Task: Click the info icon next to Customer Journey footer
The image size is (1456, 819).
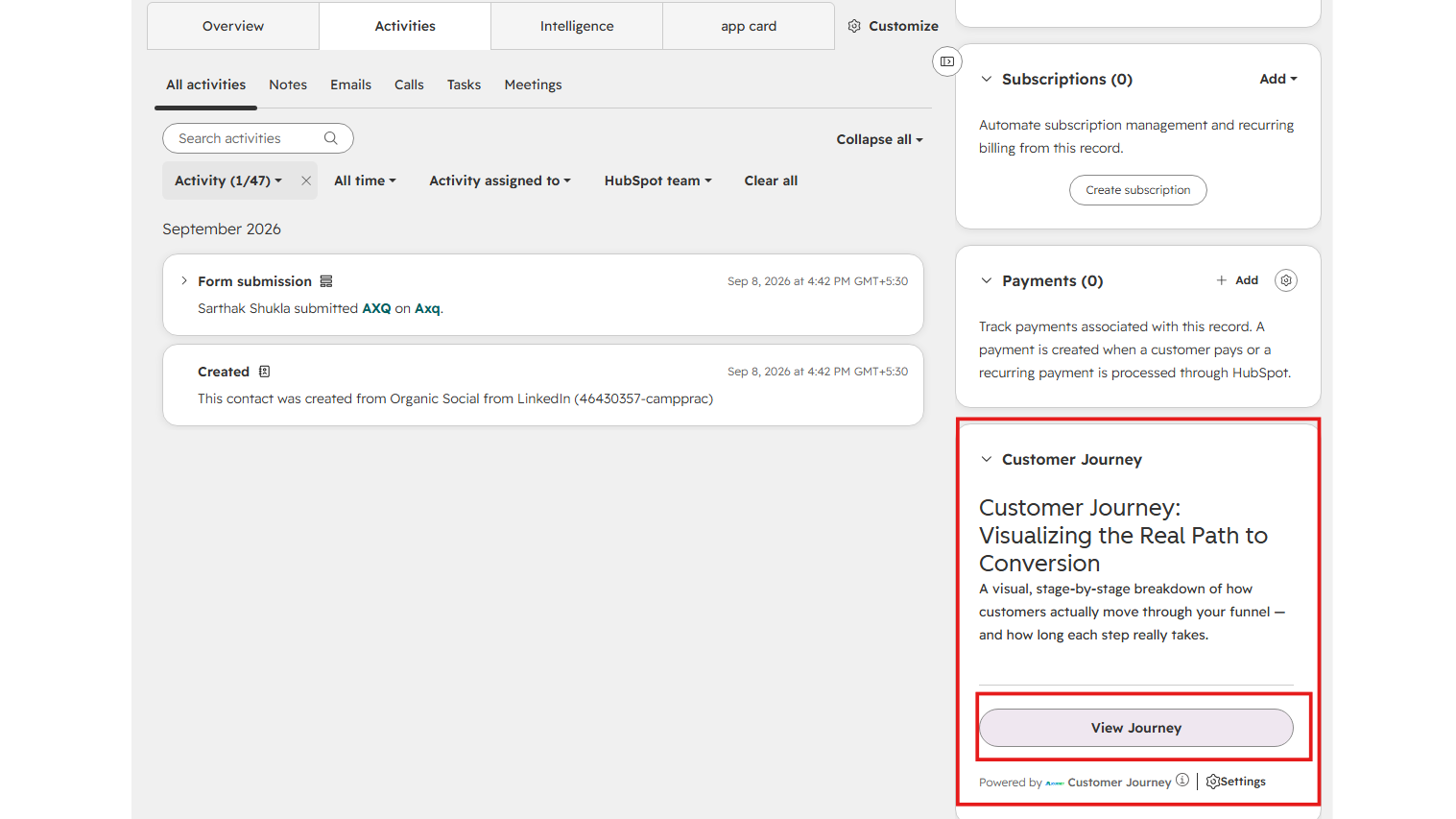Action: 1182,781
